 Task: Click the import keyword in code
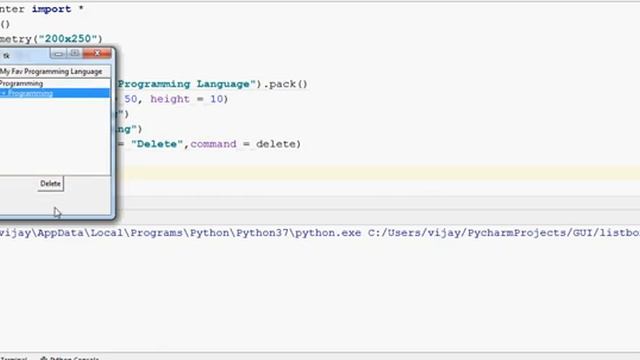point(51,9)
